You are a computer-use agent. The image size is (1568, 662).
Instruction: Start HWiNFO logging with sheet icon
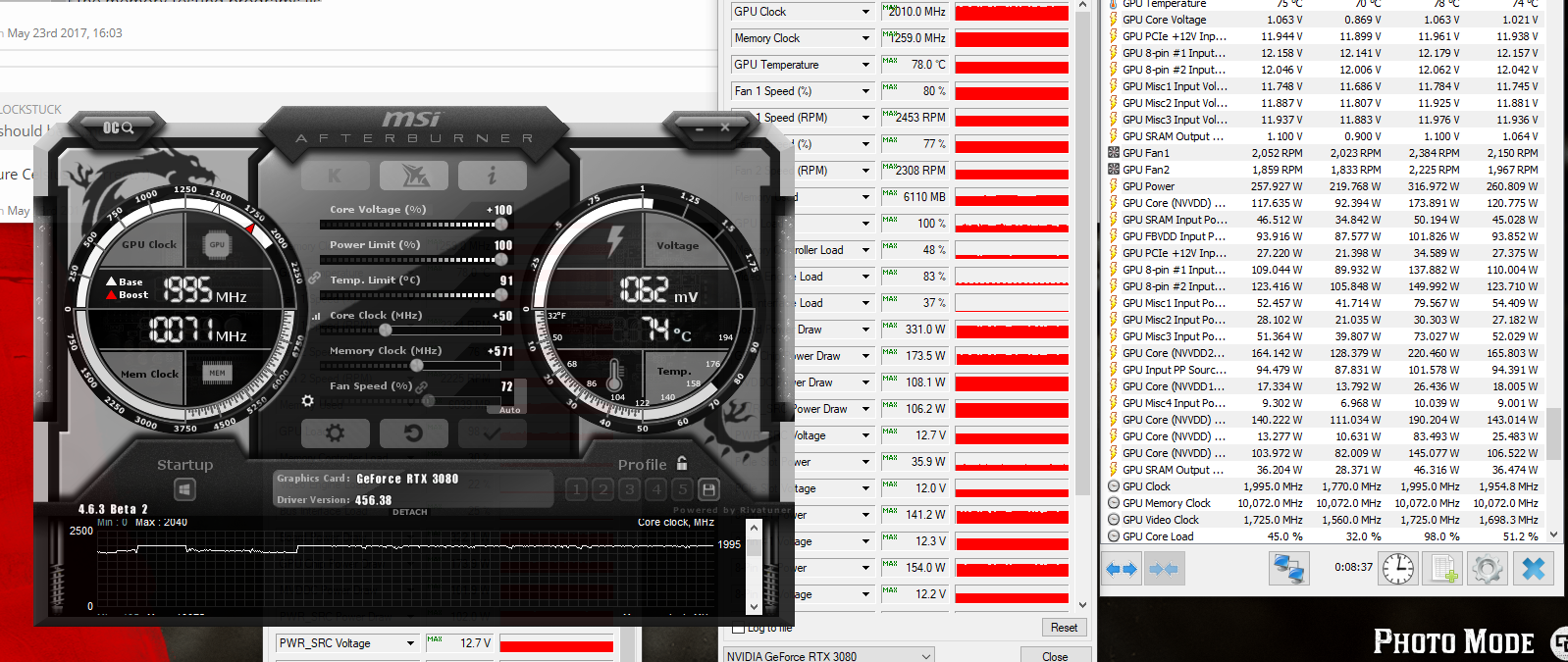coord(1442,569)
